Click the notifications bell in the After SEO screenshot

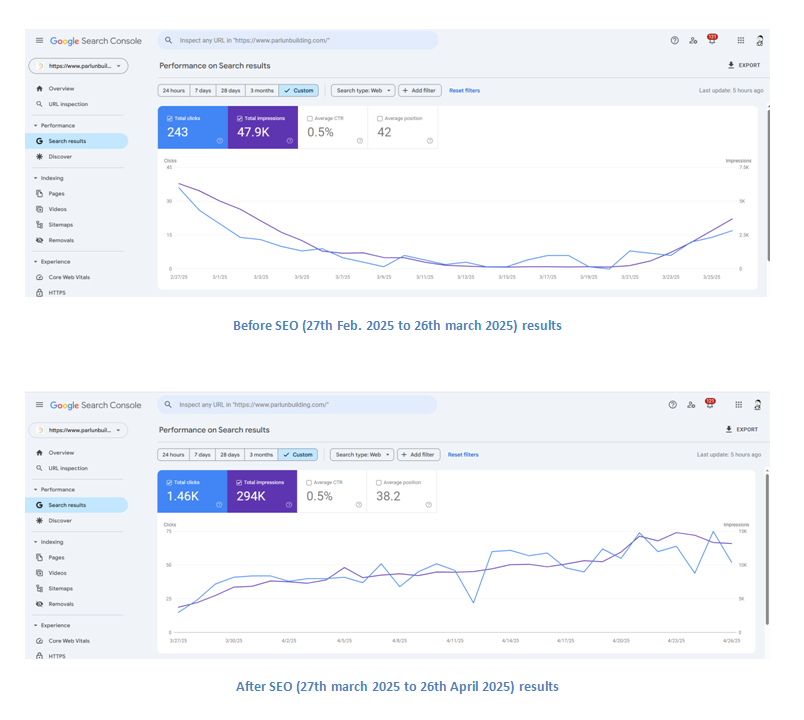tap(711, 405)
